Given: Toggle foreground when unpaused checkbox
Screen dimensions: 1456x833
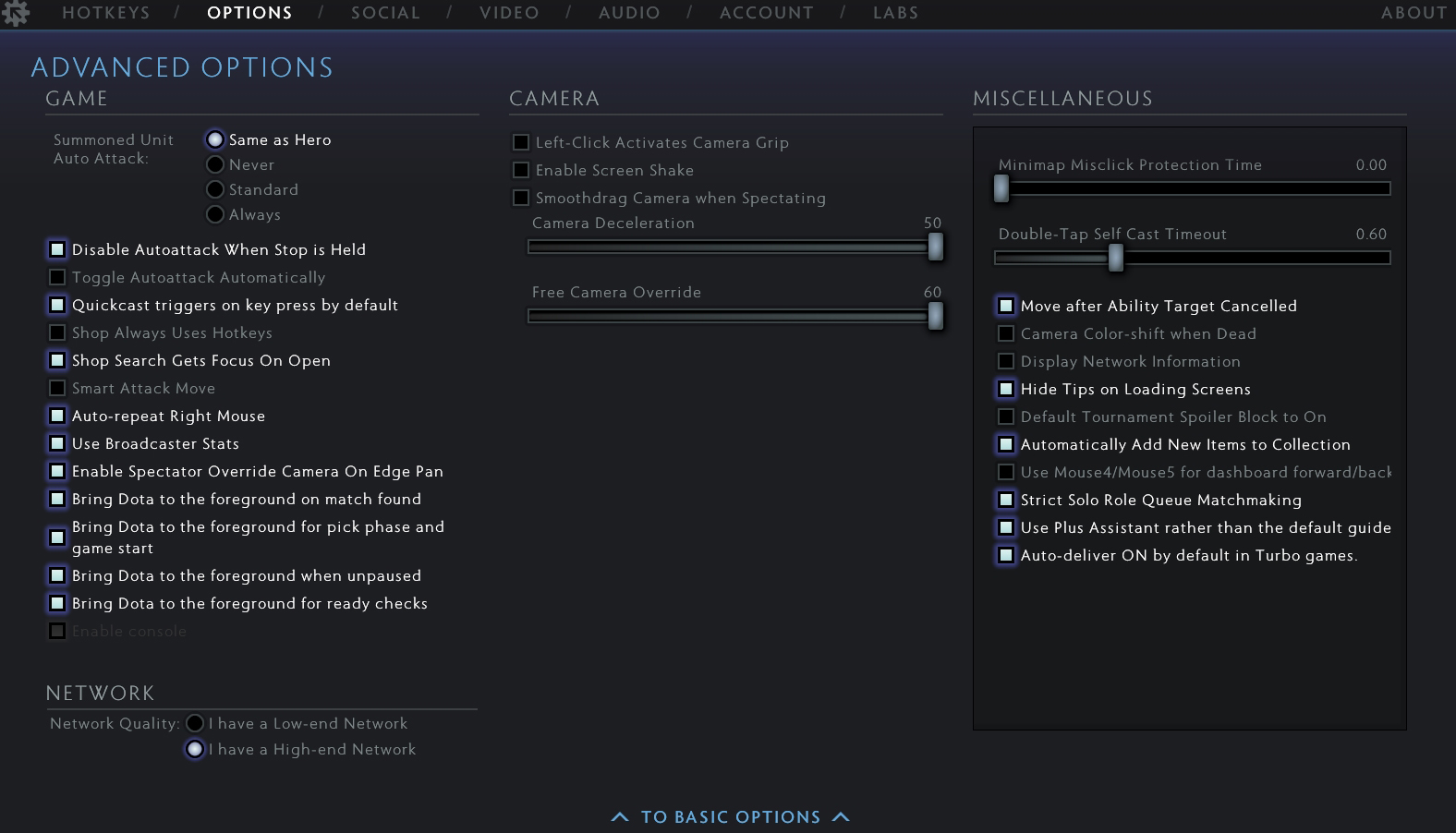Looking at the screenshot, I should click(x=57, y=575).
